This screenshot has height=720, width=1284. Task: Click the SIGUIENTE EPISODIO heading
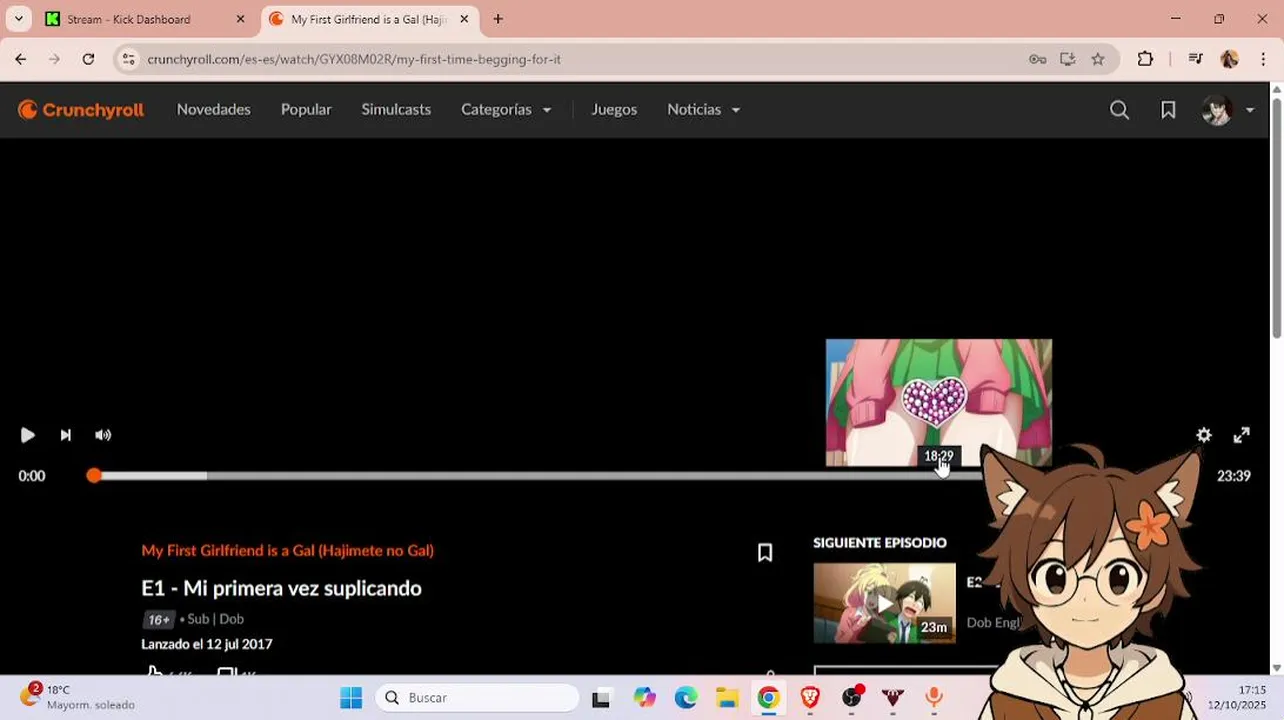click(x=879, y=543)
